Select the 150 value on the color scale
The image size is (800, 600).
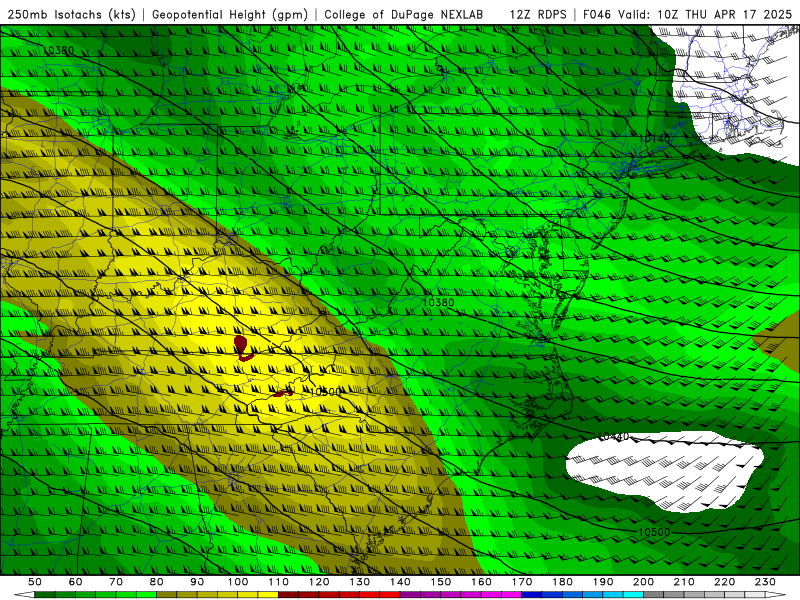(x=441, y=582)
